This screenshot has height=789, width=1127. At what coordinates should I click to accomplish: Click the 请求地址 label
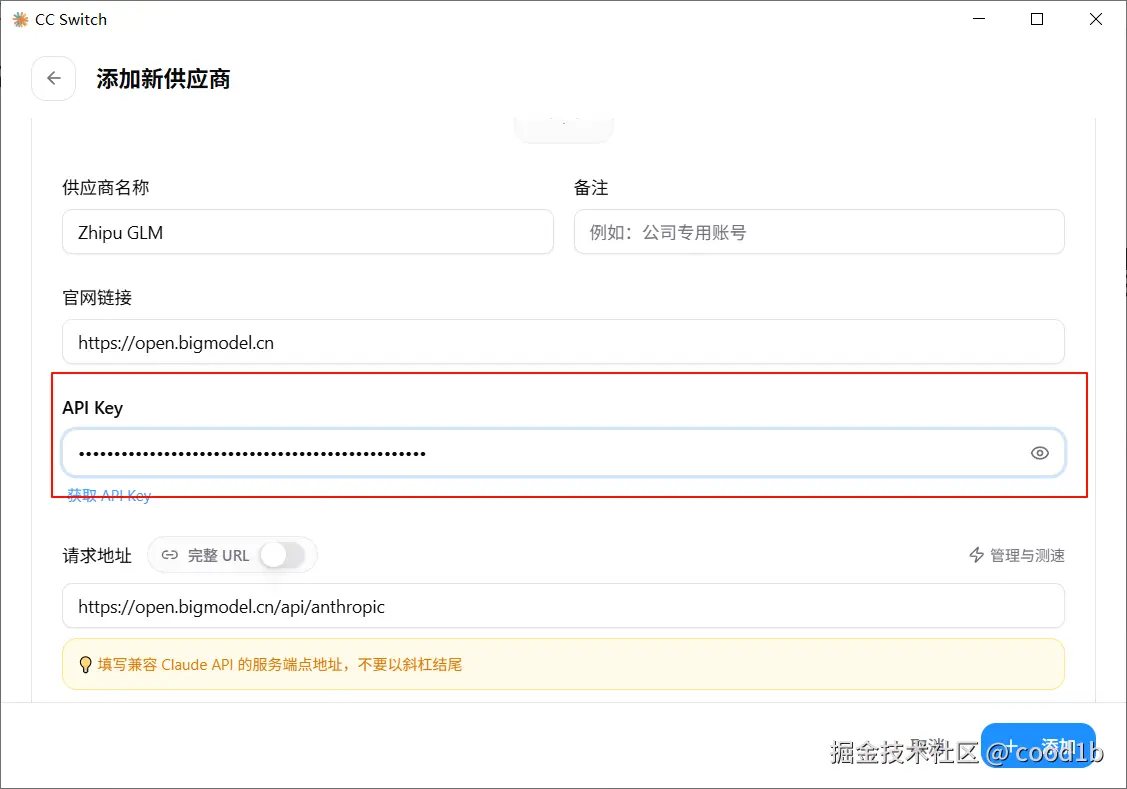97,555
